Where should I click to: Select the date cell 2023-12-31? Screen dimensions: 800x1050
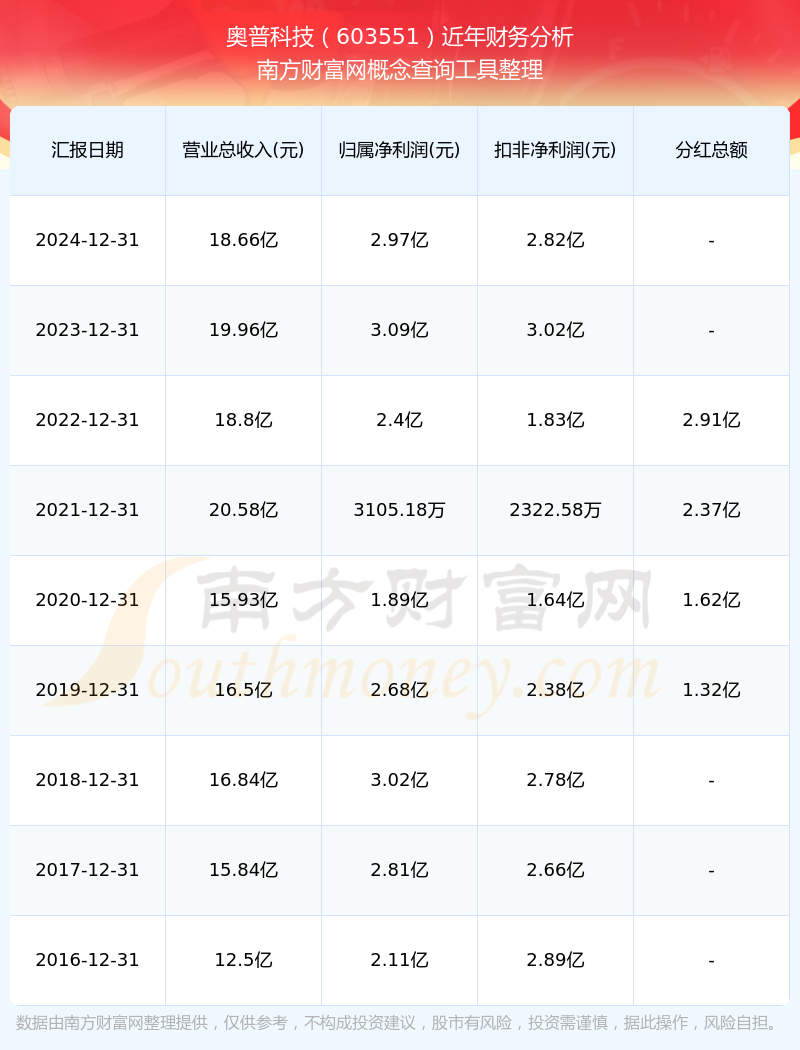tap(87, 330)
